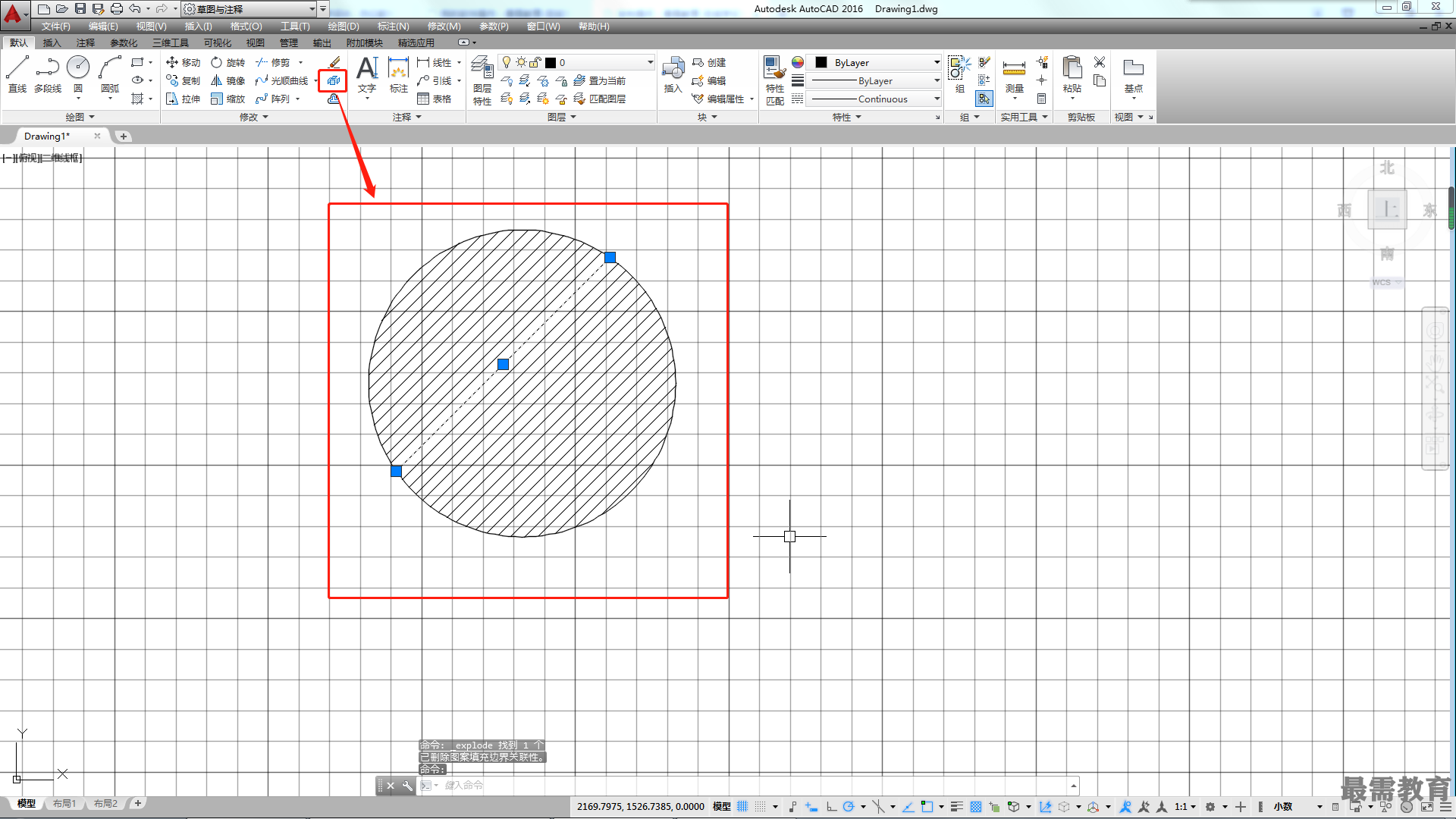1456x819 pixels.
Task: Toggle transparency display in status bar
Action: point(976,807)
